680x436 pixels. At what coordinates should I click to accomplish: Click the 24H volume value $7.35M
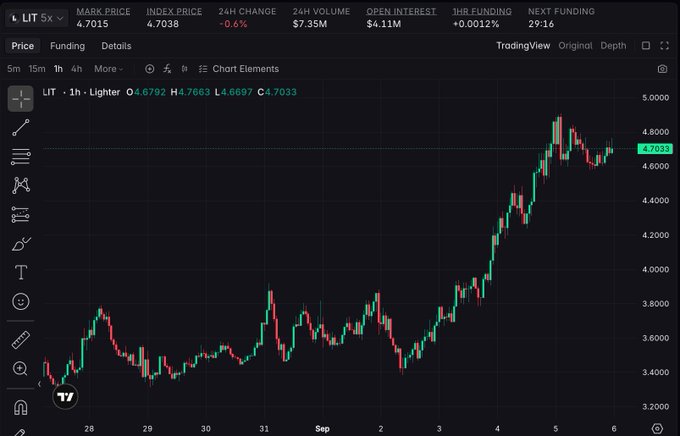[310, 24]
